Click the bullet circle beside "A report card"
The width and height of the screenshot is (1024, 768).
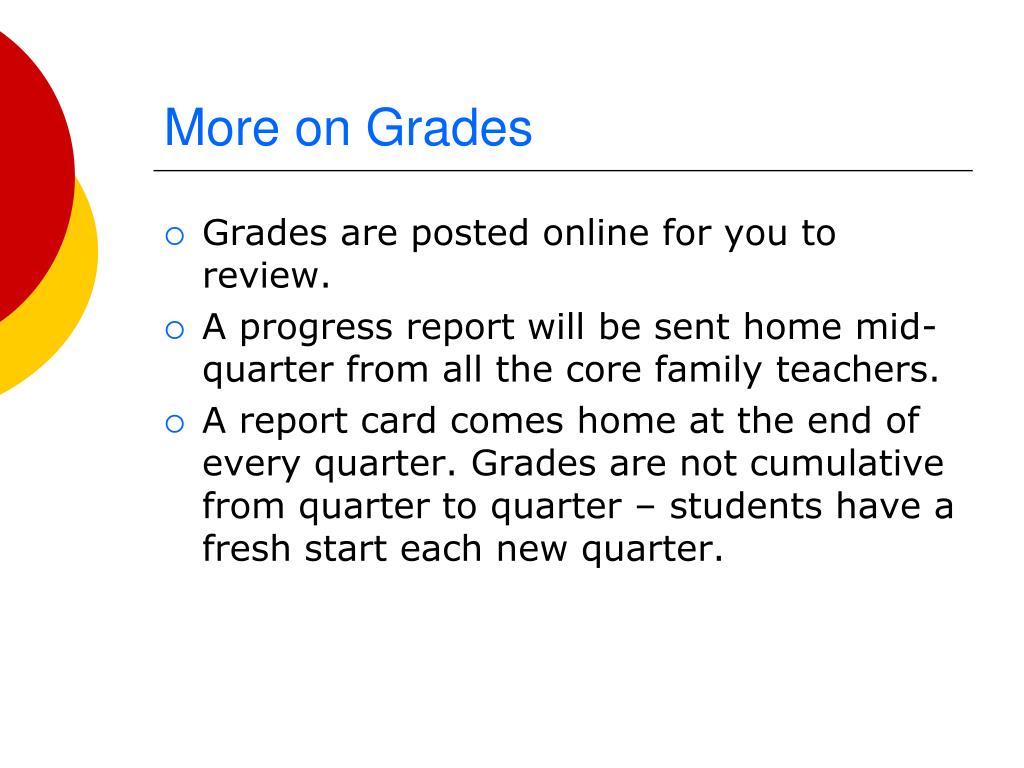[174, 424]
